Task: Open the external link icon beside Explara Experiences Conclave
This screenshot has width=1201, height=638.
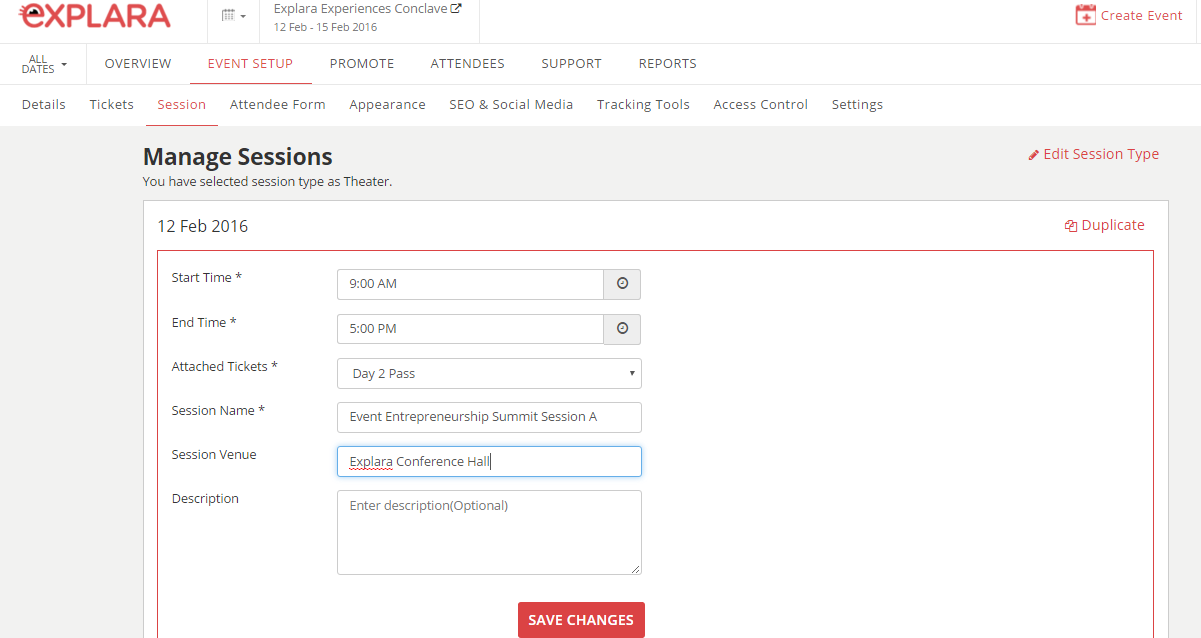Action: (456, 8)
